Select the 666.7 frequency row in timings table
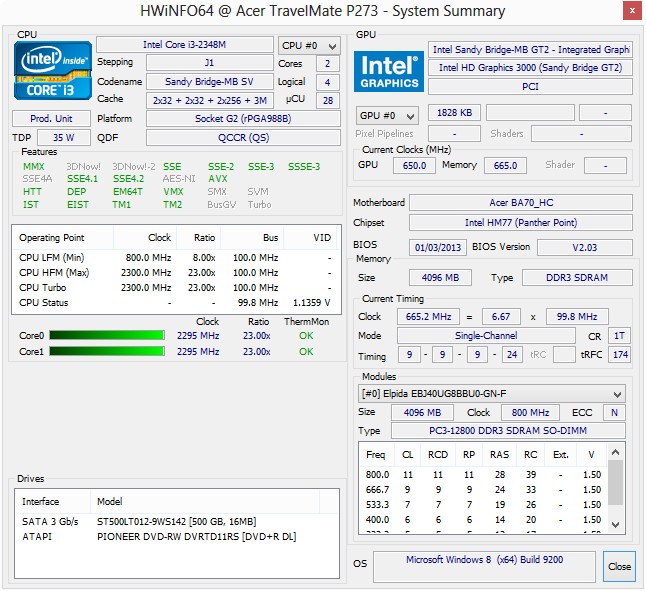Image resolution: width=646 pixels, height=591 pixels. [x=483, y=490]
